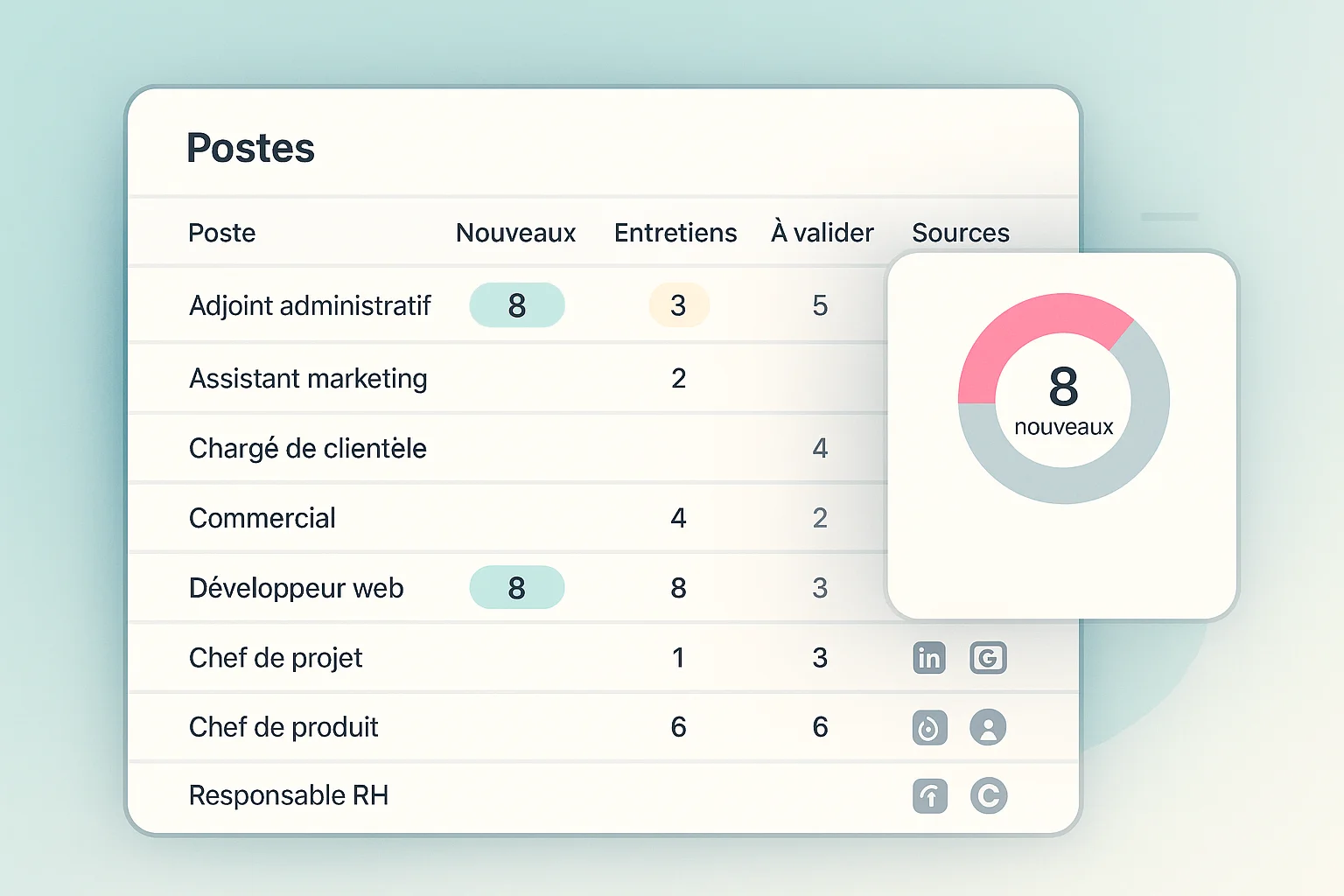Click the 8 nouveaux badge for Adjoint administratif

pos(517,305)
